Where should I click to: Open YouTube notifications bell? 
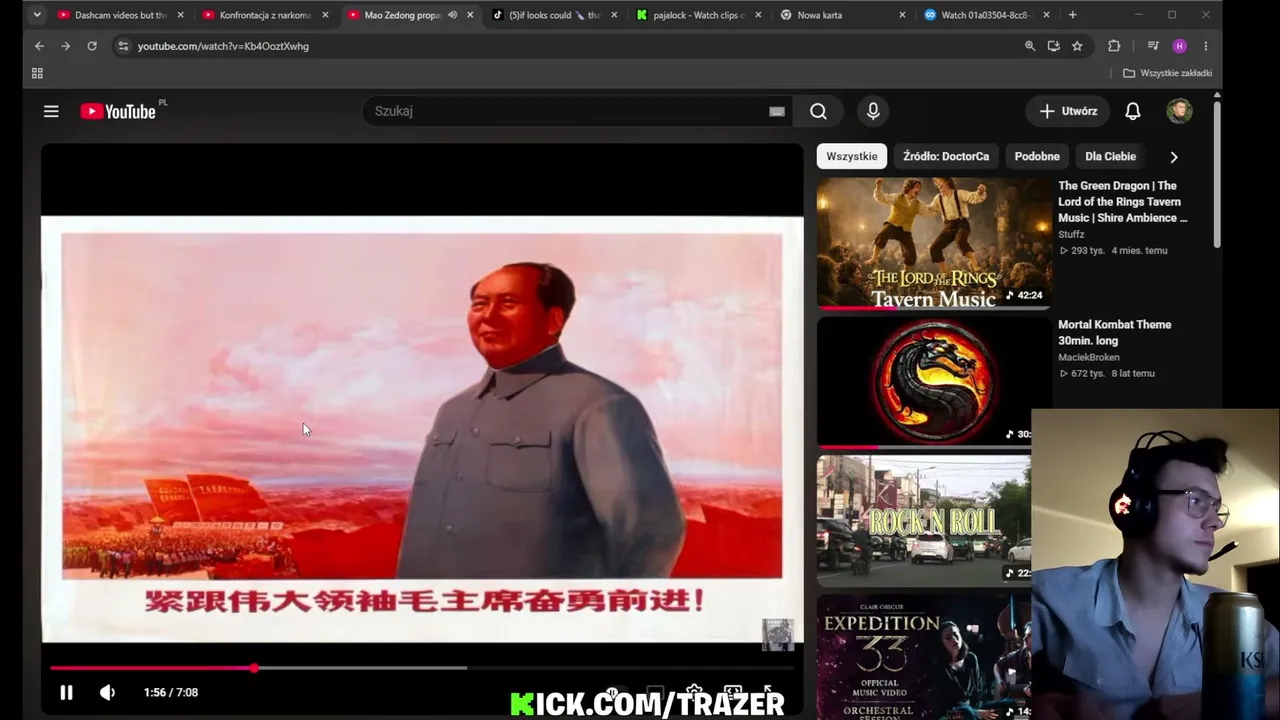tap(1132, 111)
